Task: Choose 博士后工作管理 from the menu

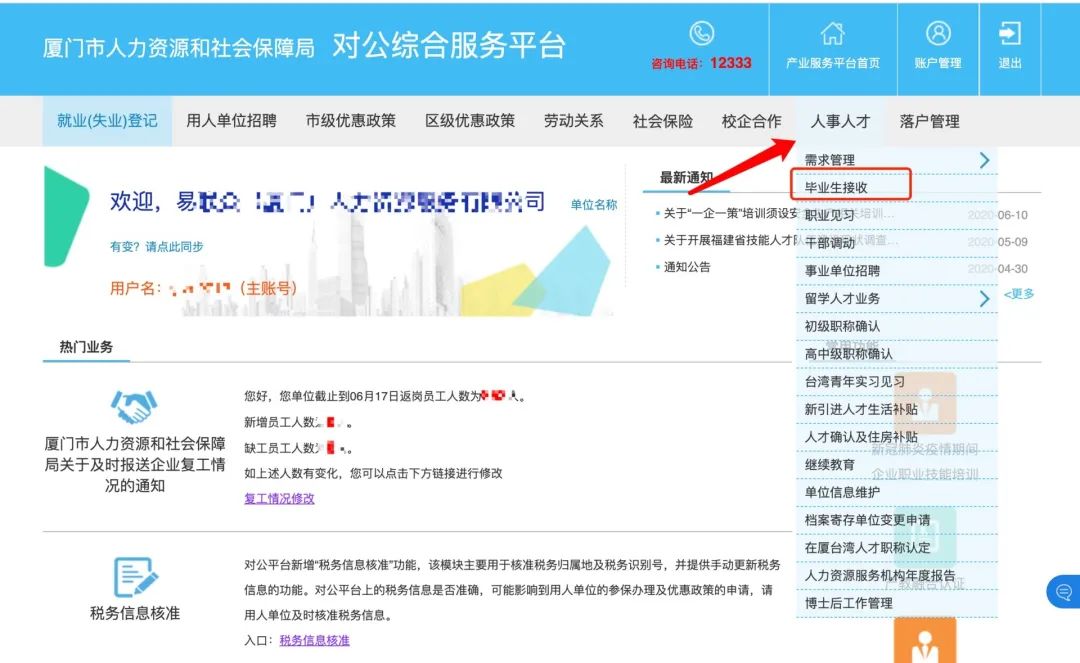Action: pos(848,603)
